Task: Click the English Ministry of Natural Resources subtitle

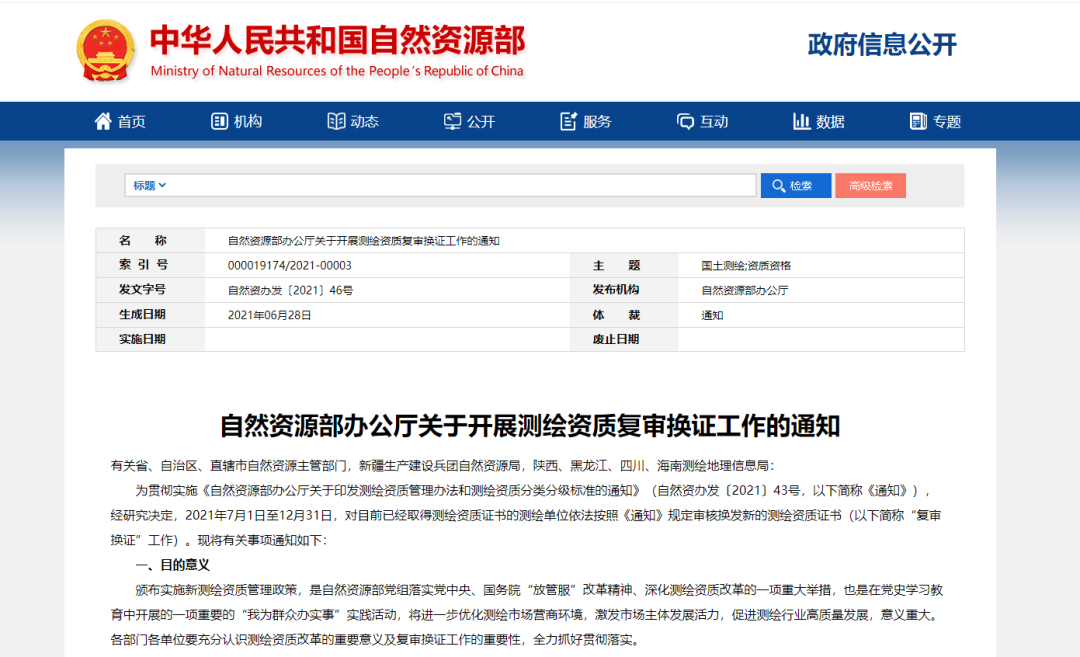Action: 337,71
